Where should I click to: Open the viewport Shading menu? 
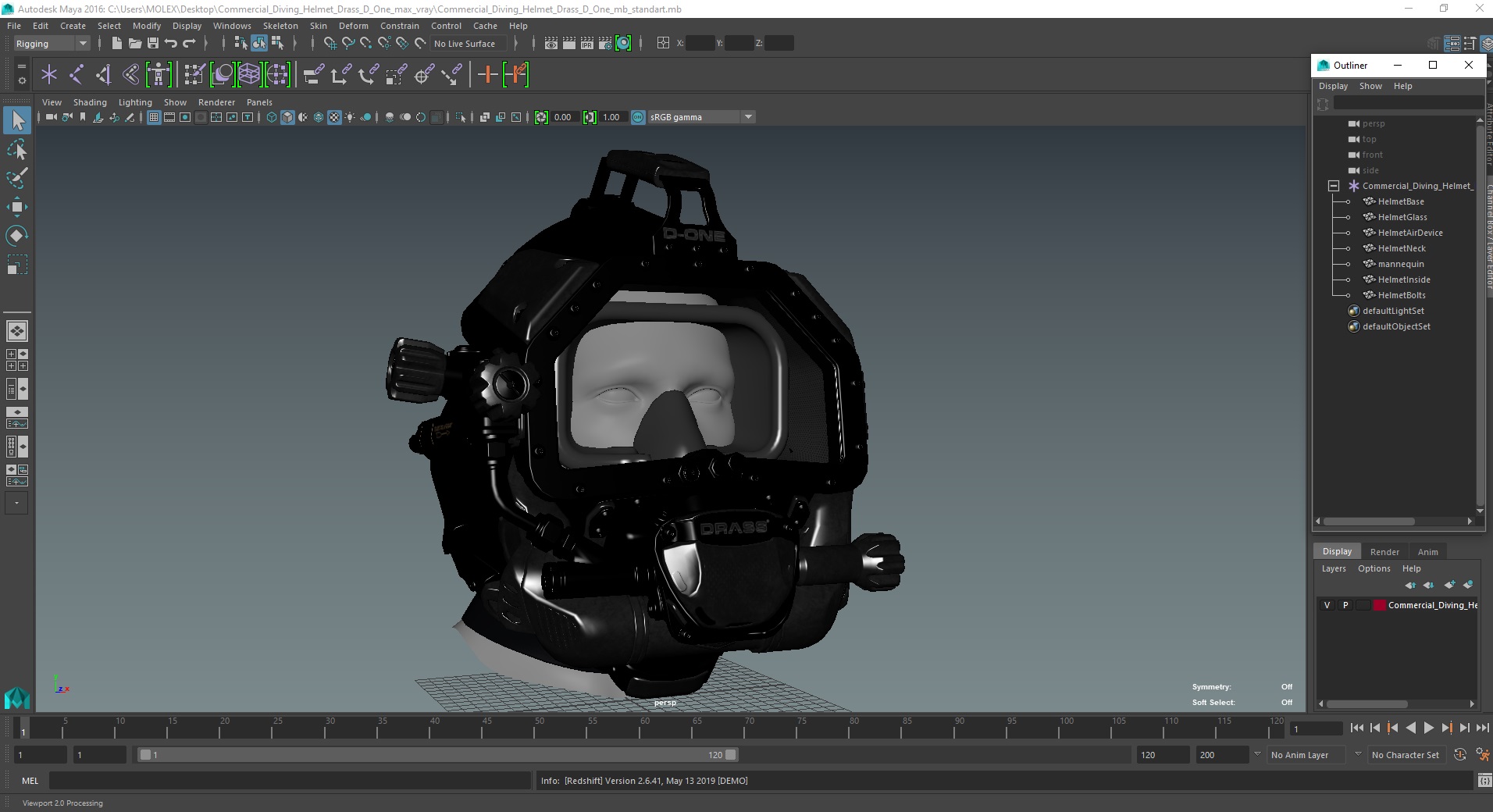(90, 102)
